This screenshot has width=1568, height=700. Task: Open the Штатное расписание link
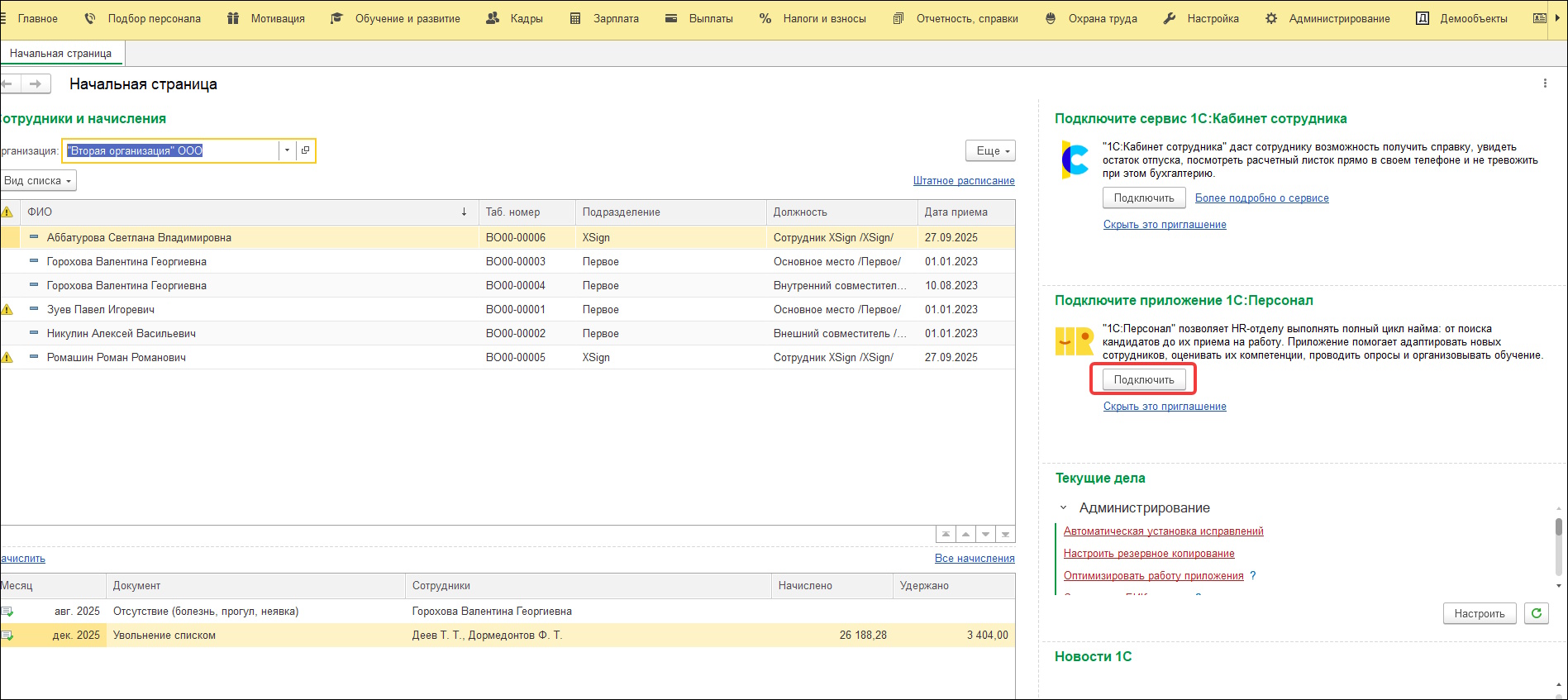[964, 181]
